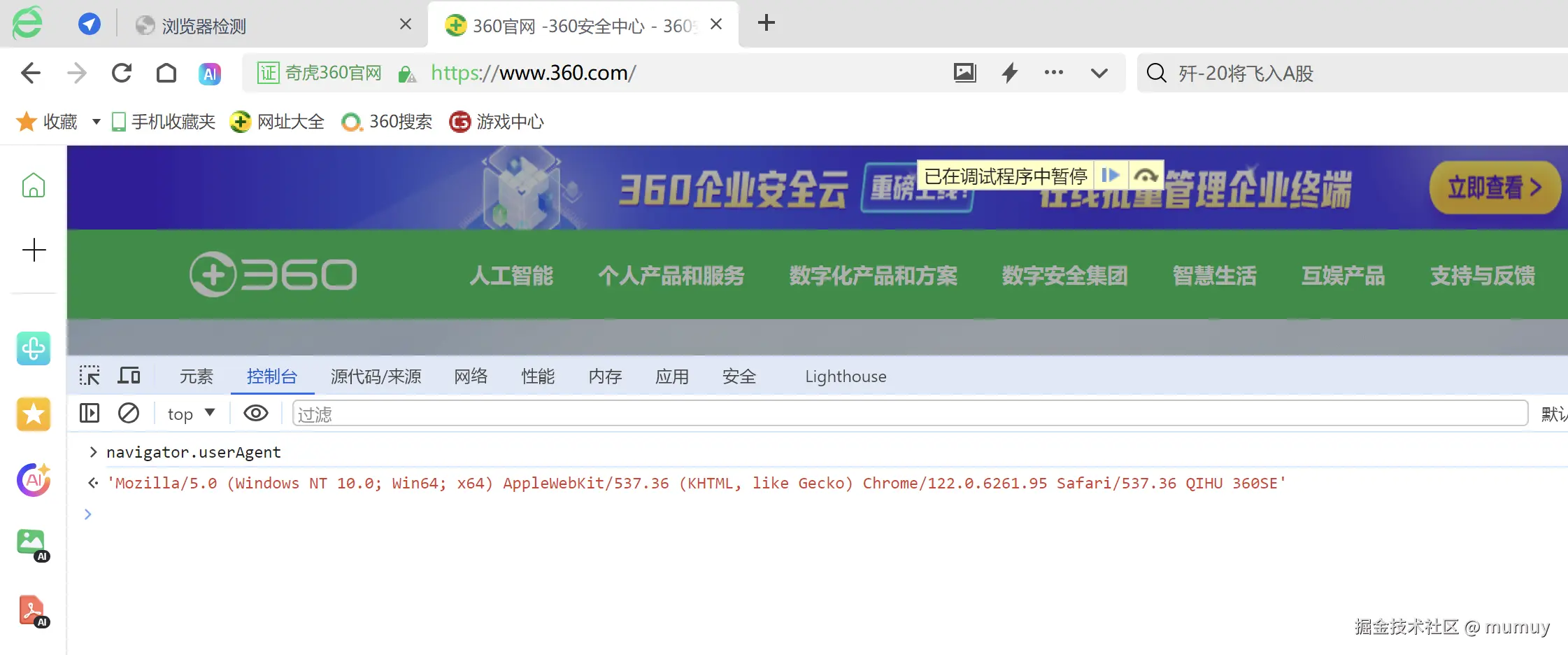Expand the 收藏 dropdown arrow
Screen dimensions: 1568x655
click(97, 122)
